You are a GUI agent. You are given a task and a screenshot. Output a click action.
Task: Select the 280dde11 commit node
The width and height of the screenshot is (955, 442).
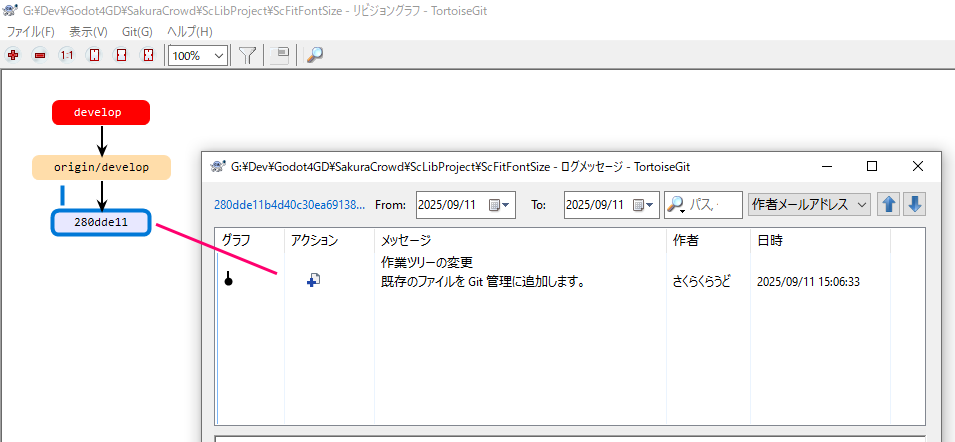tap(100, 222)
